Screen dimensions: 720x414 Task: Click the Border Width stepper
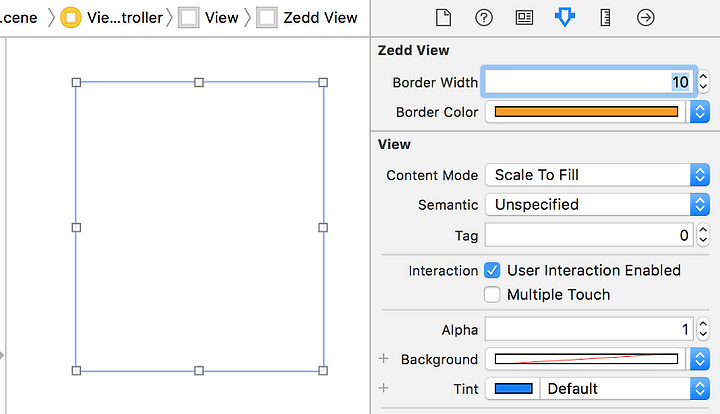pyautogui.click(x=703, y=82)
